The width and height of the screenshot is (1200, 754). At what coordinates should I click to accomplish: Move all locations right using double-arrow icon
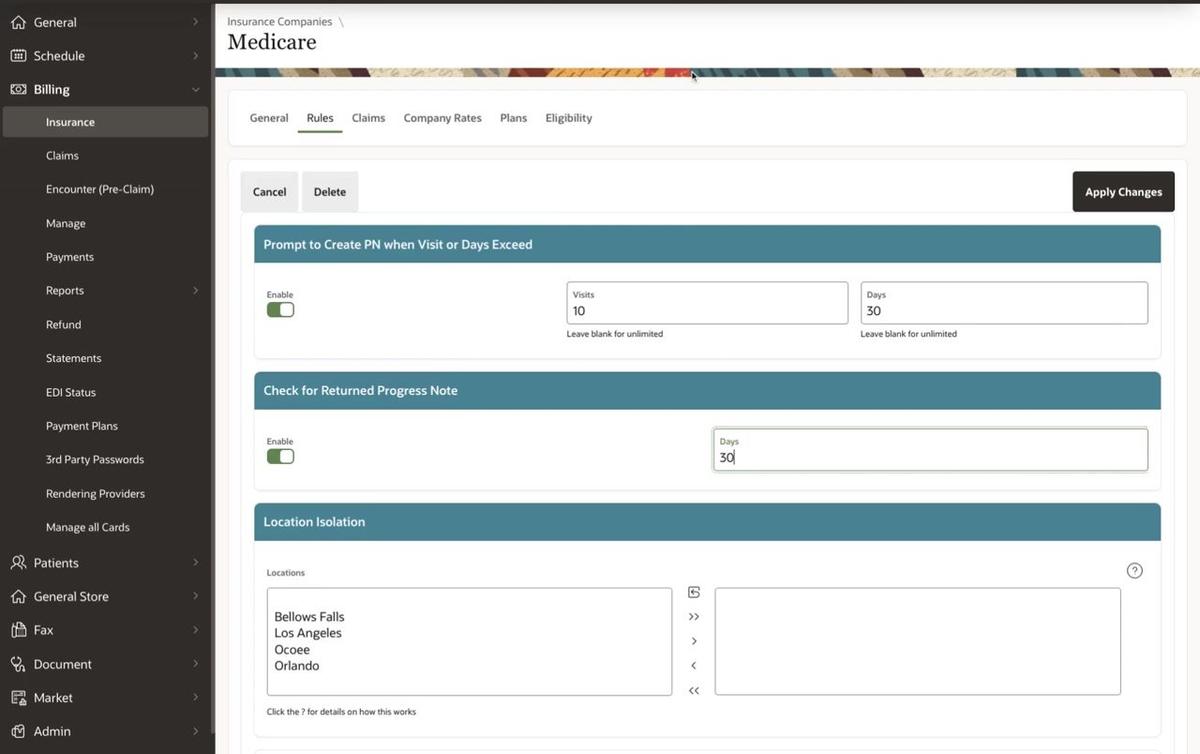coord(693,616)
